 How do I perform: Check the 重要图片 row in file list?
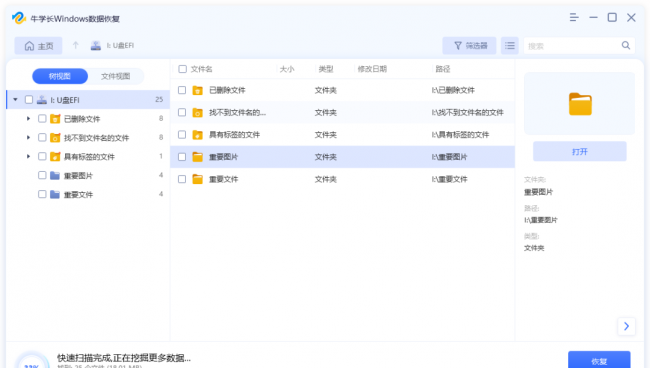[182, 157]
